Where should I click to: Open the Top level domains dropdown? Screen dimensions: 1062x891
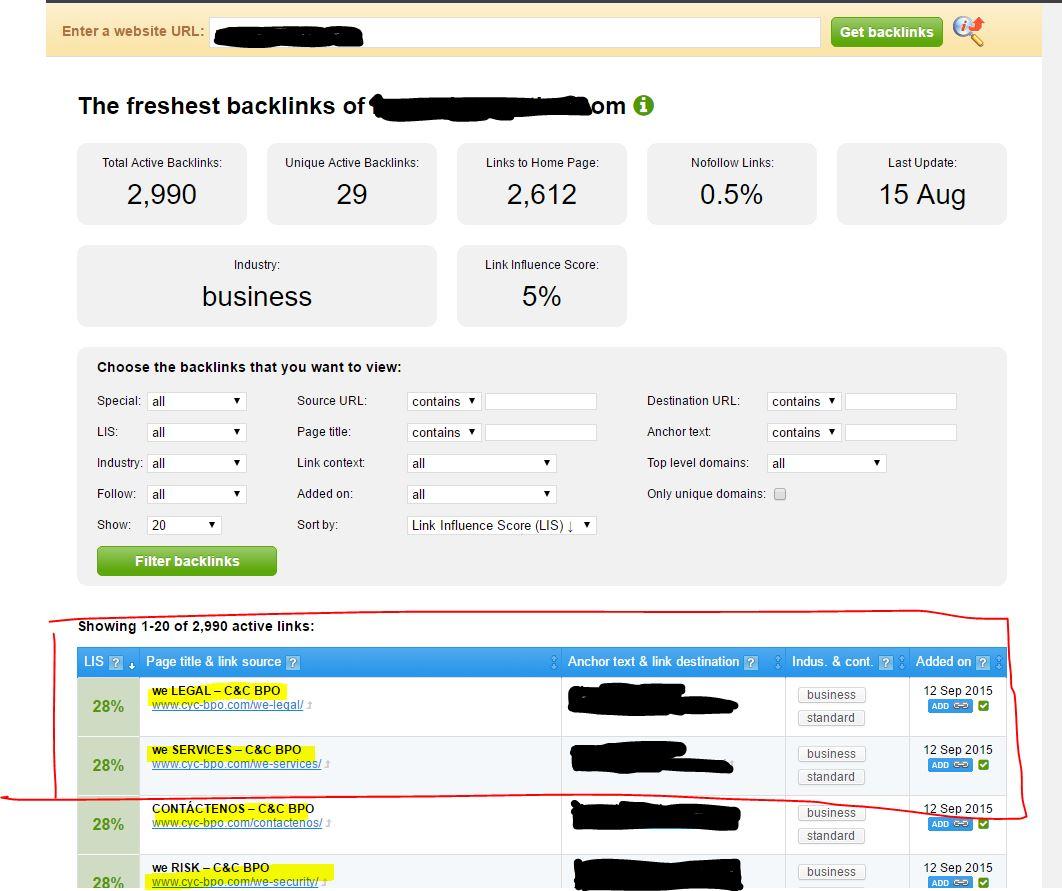point(826,463)
